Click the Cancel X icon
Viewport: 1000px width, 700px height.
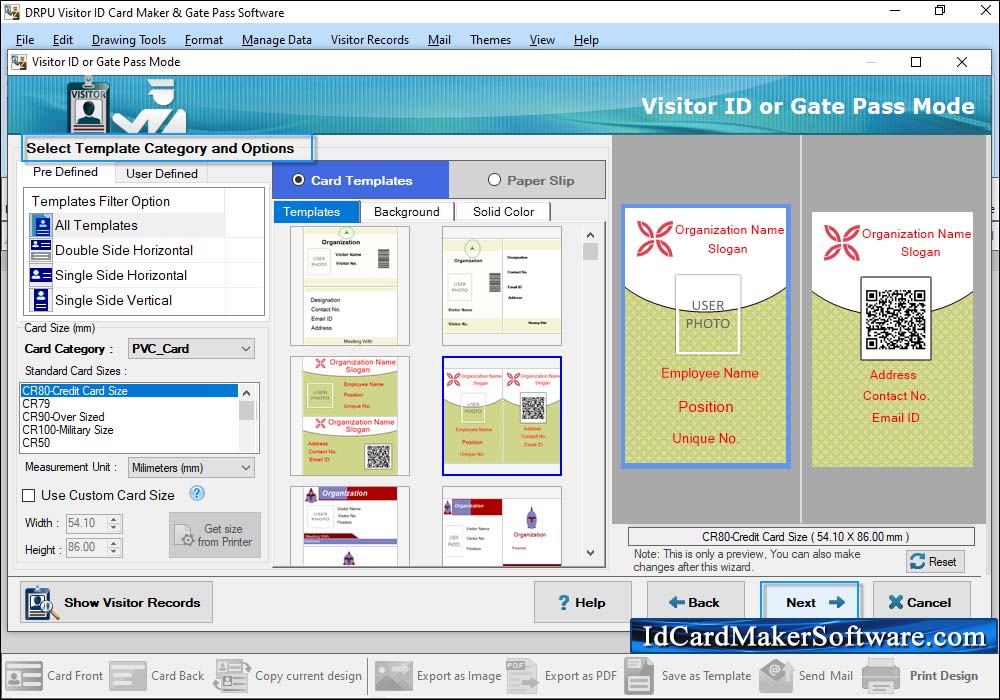[895, 602]
